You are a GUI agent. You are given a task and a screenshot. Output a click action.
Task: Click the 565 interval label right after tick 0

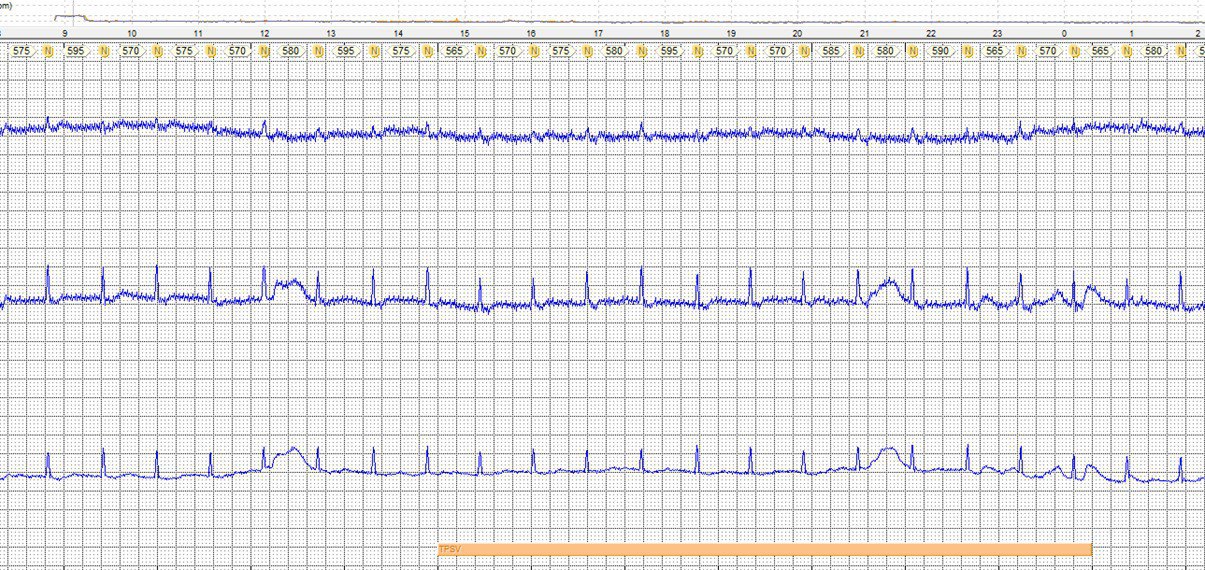click(x=1100, y=50)
